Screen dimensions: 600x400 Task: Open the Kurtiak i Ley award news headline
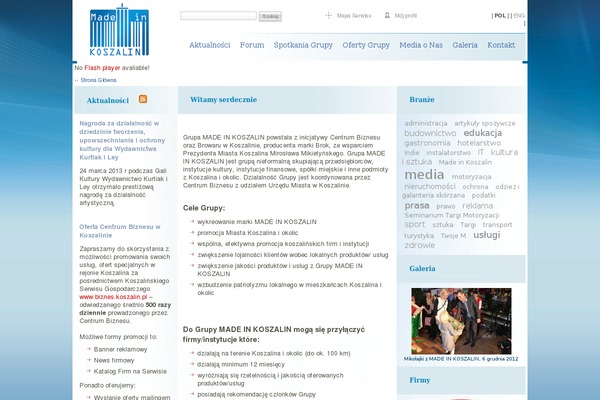coord(122,140)
